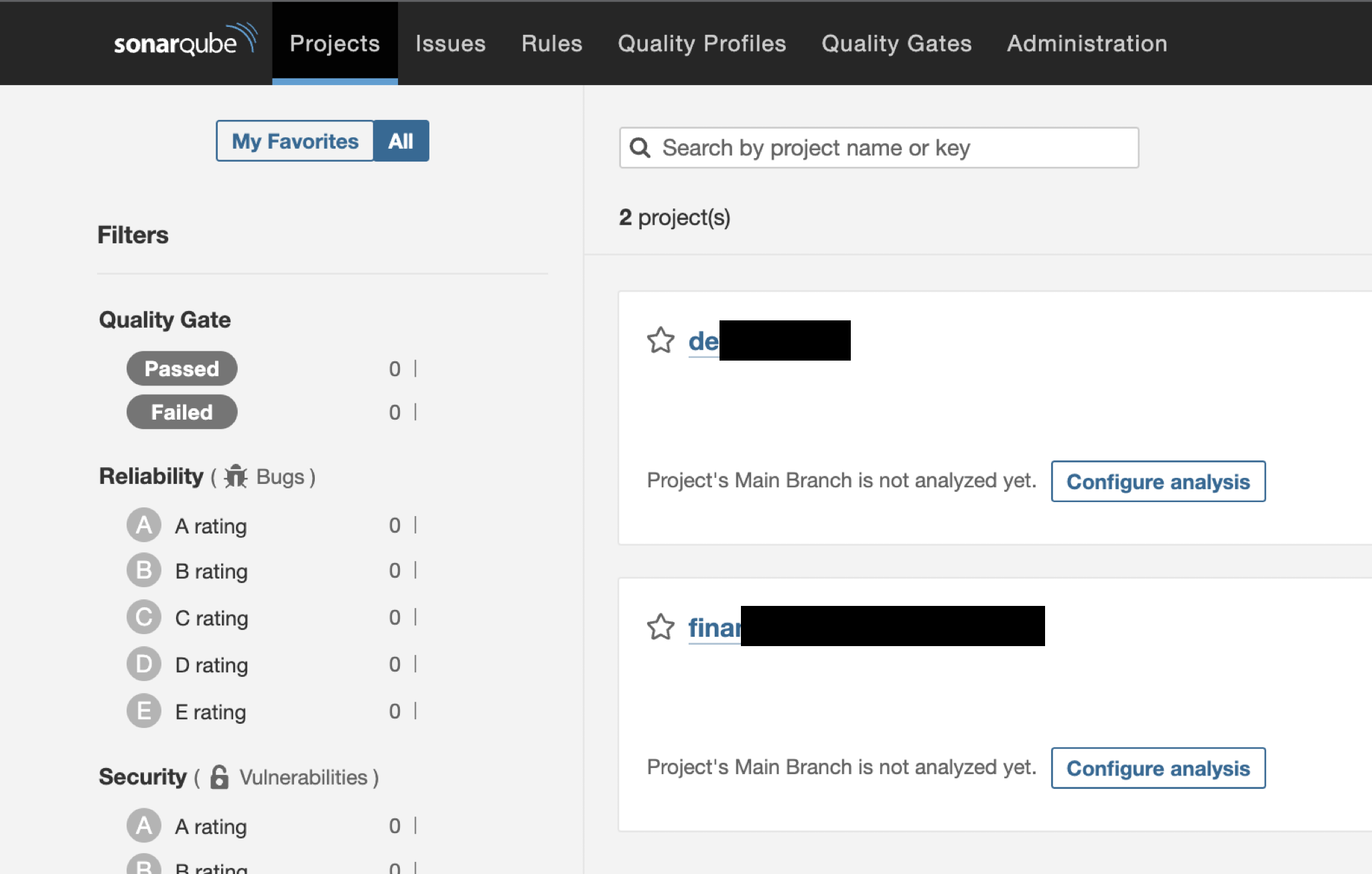Click the Reliability A rating badge icon
Image resolution: width=1372 pixels, height=874 pixels.
tap(144, 525)
